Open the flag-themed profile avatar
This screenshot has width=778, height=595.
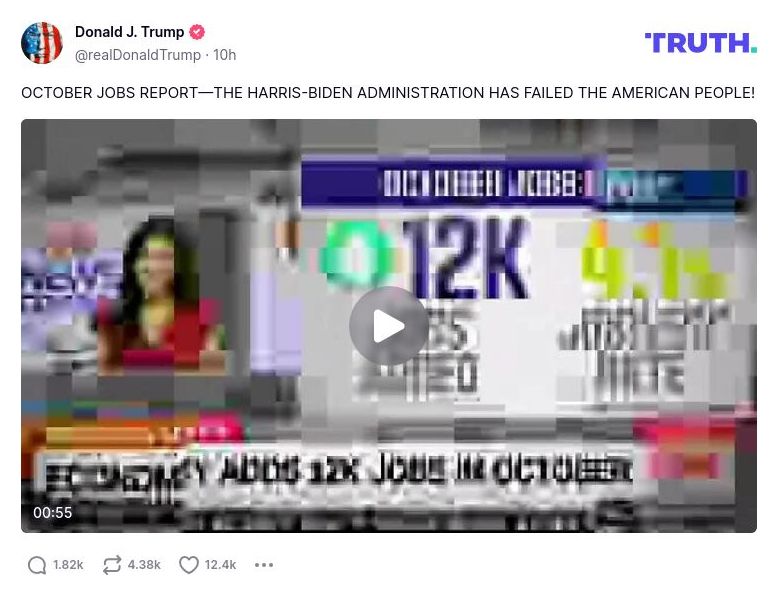[x=42, y=43]
